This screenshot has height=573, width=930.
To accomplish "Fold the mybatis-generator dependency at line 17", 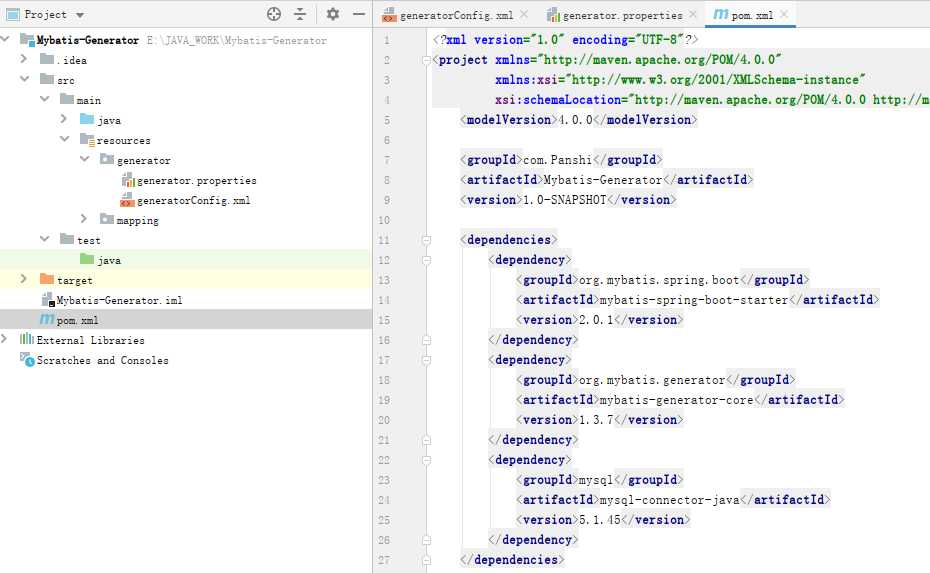I will tap(426, 360).
